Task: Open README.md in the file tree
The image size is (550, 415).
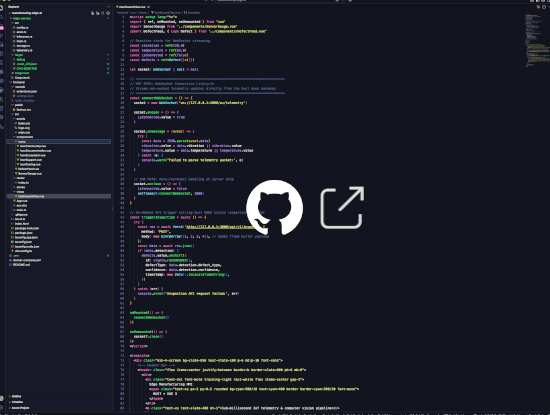Action: (21, 265)
